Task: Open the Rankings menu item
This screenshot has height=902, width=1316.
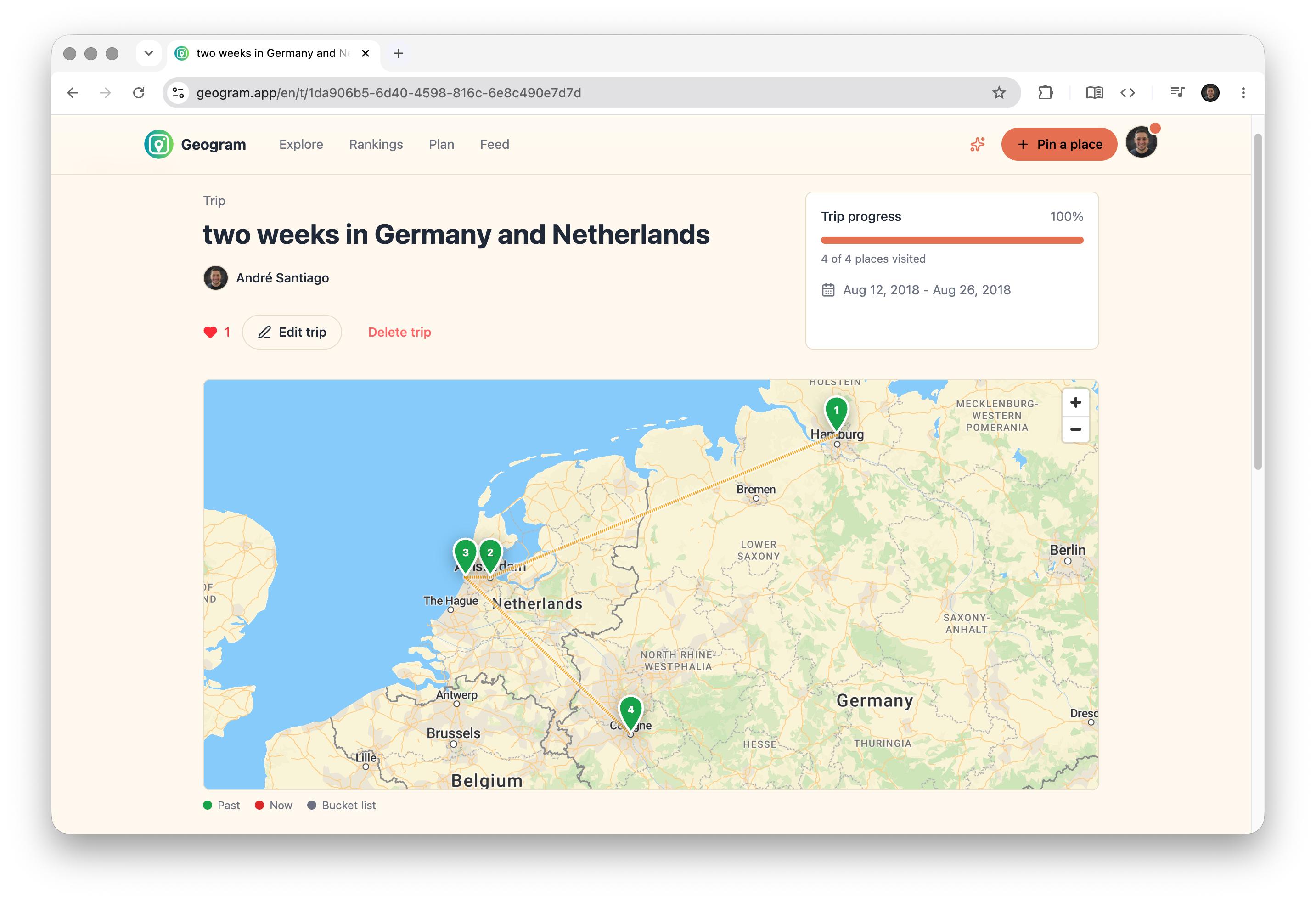Action: tap(376, 144)
